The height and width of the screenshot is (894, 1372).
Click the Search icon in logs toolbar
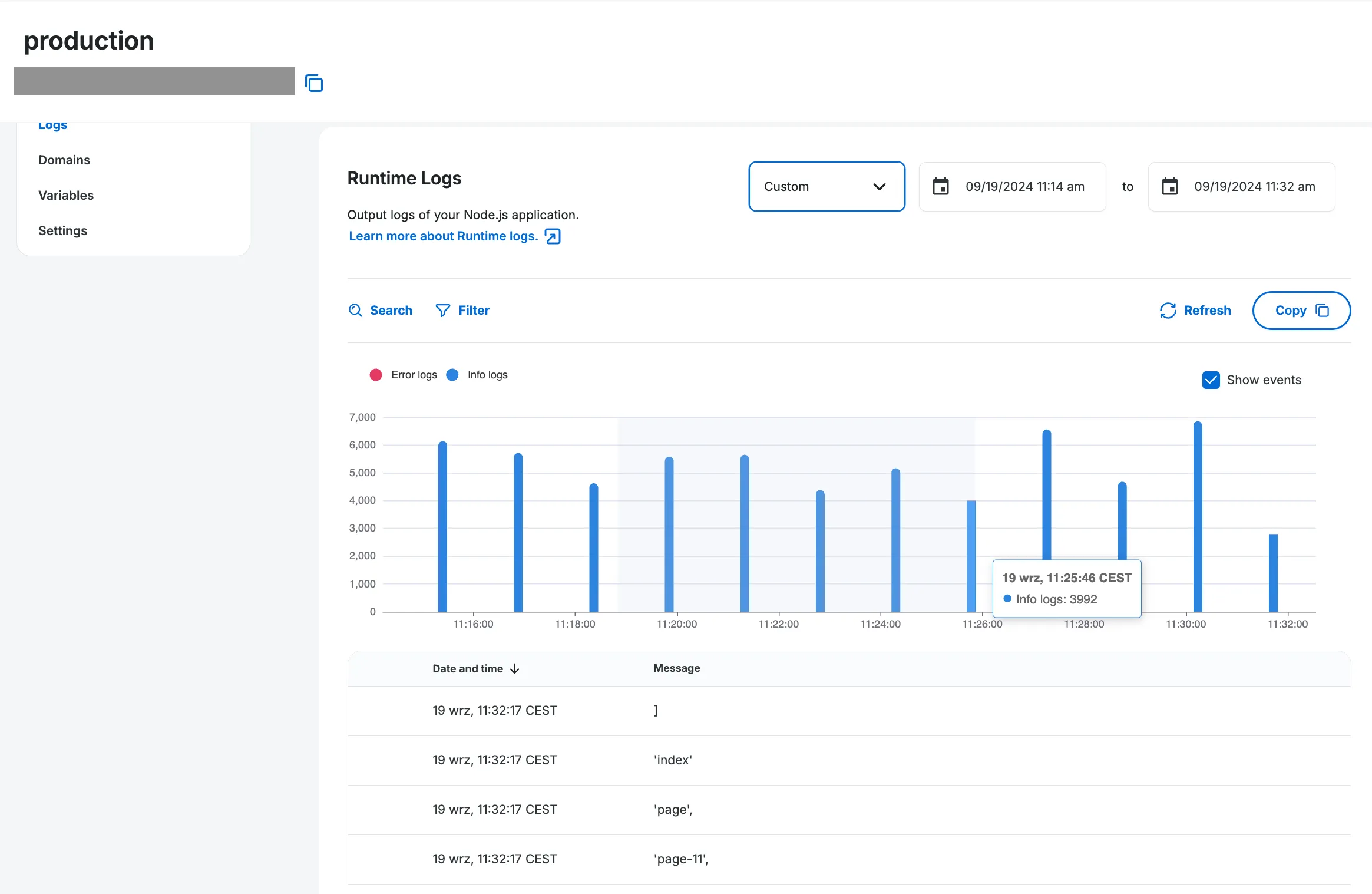[356, 309]
